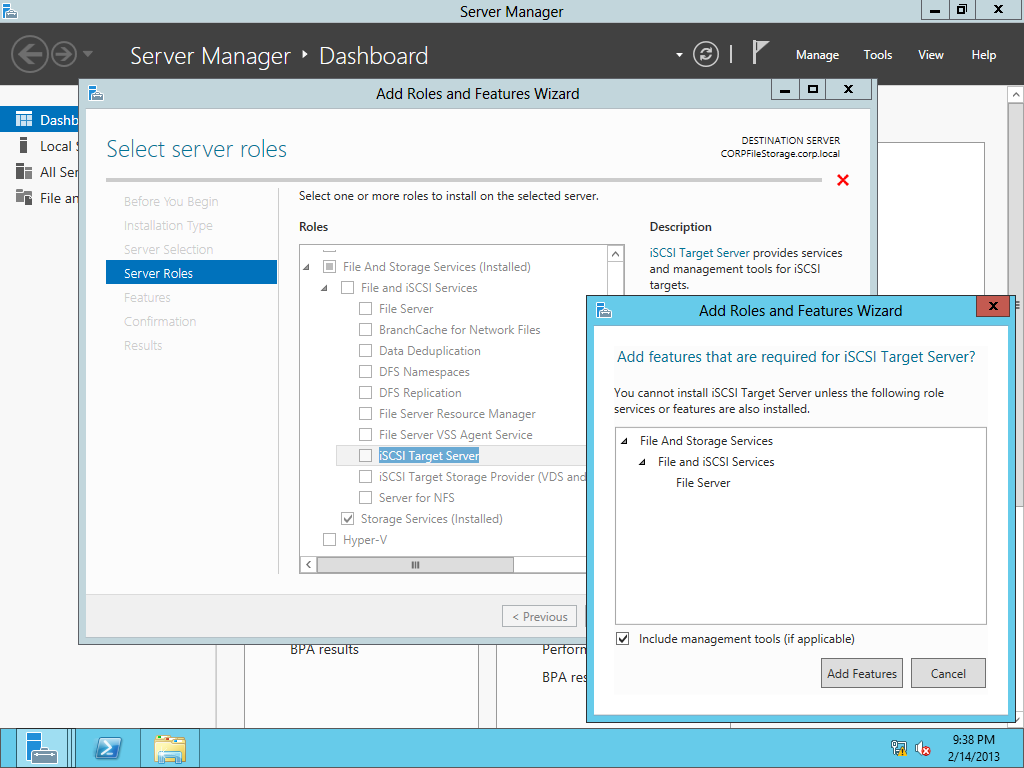The width and height of the screenshot is (1024, 768).
Task: Open the breadcrumb dropdown next to Dashboard
Action: [x=678, y=56]
